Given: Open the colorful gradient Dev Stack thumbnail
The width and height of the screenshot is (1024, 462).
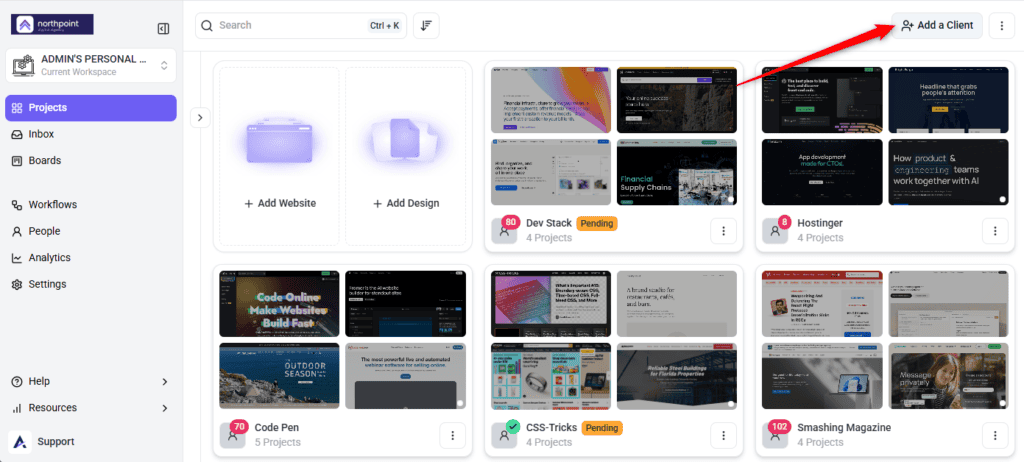Looking at the screenshot, I should pyautogui.click(x=551, y=100).
